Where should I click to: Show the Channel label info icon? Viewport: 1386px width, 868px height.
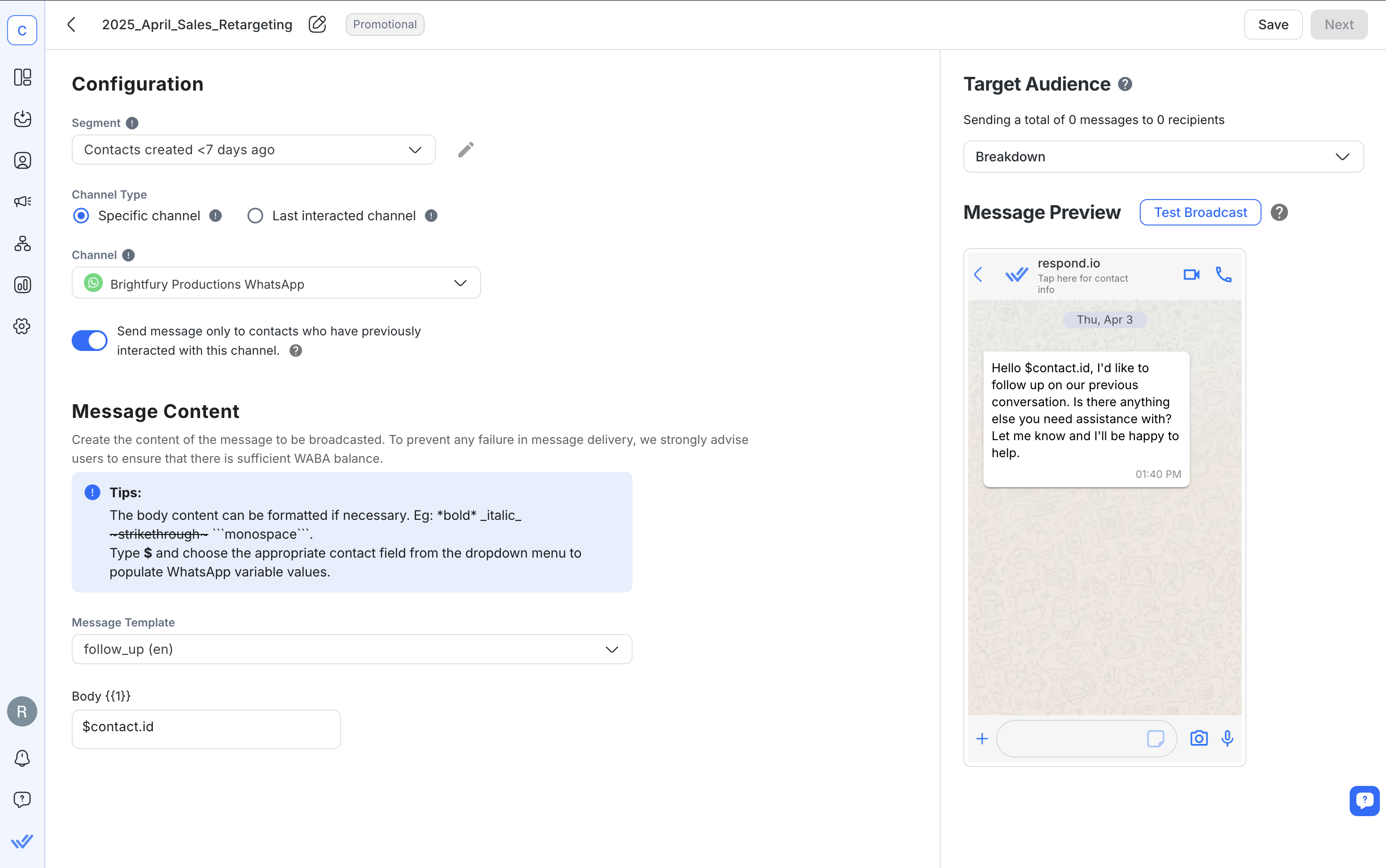tap(129, 255)
